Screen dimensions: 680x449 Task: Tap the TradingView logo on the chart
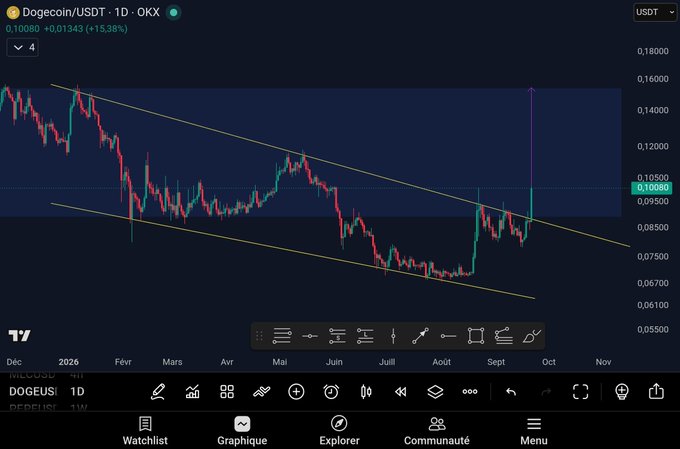point(20,335)
